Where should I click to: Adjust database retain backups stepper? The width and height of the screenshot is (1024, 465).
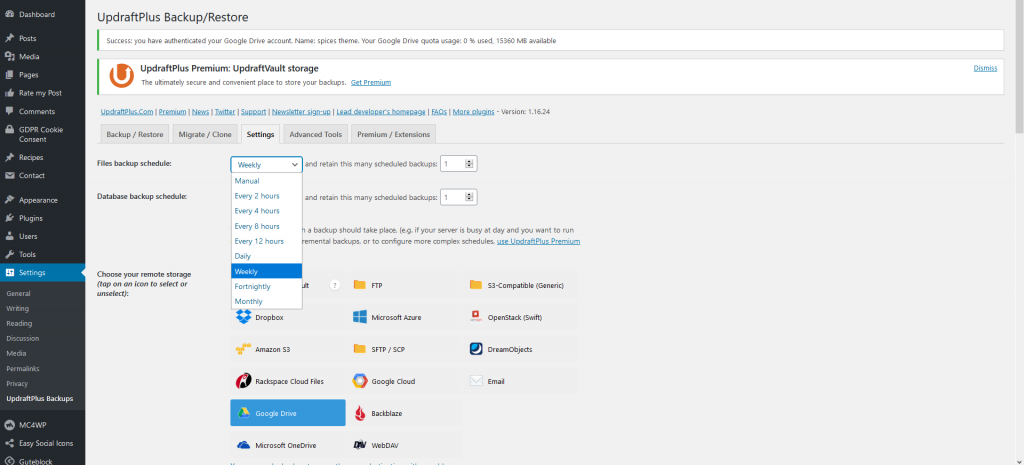coord(469,197)
